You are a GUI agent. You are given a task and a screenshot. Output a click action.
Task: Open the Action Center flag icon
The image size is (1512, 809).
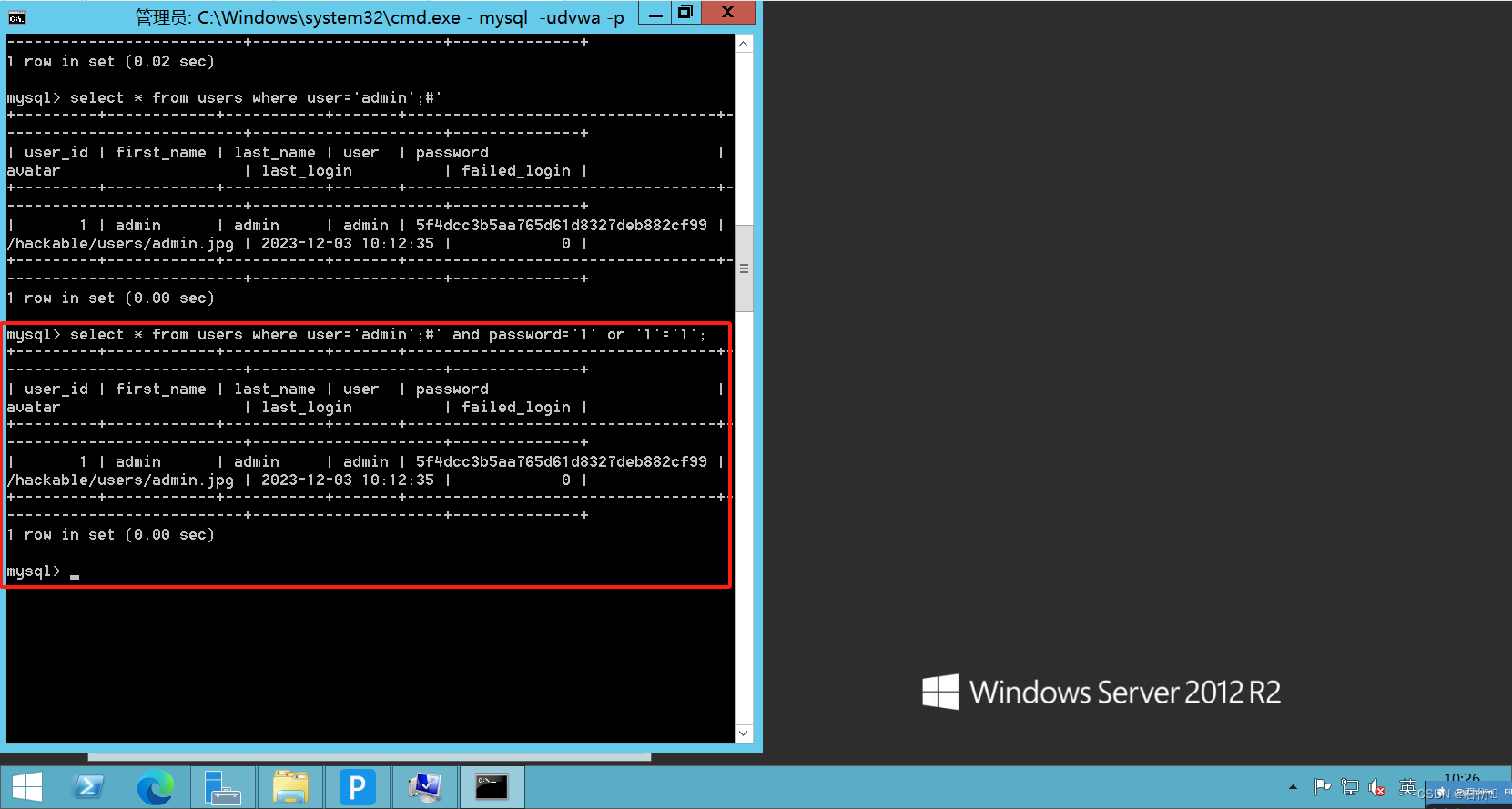click(x=1323, y=787)
